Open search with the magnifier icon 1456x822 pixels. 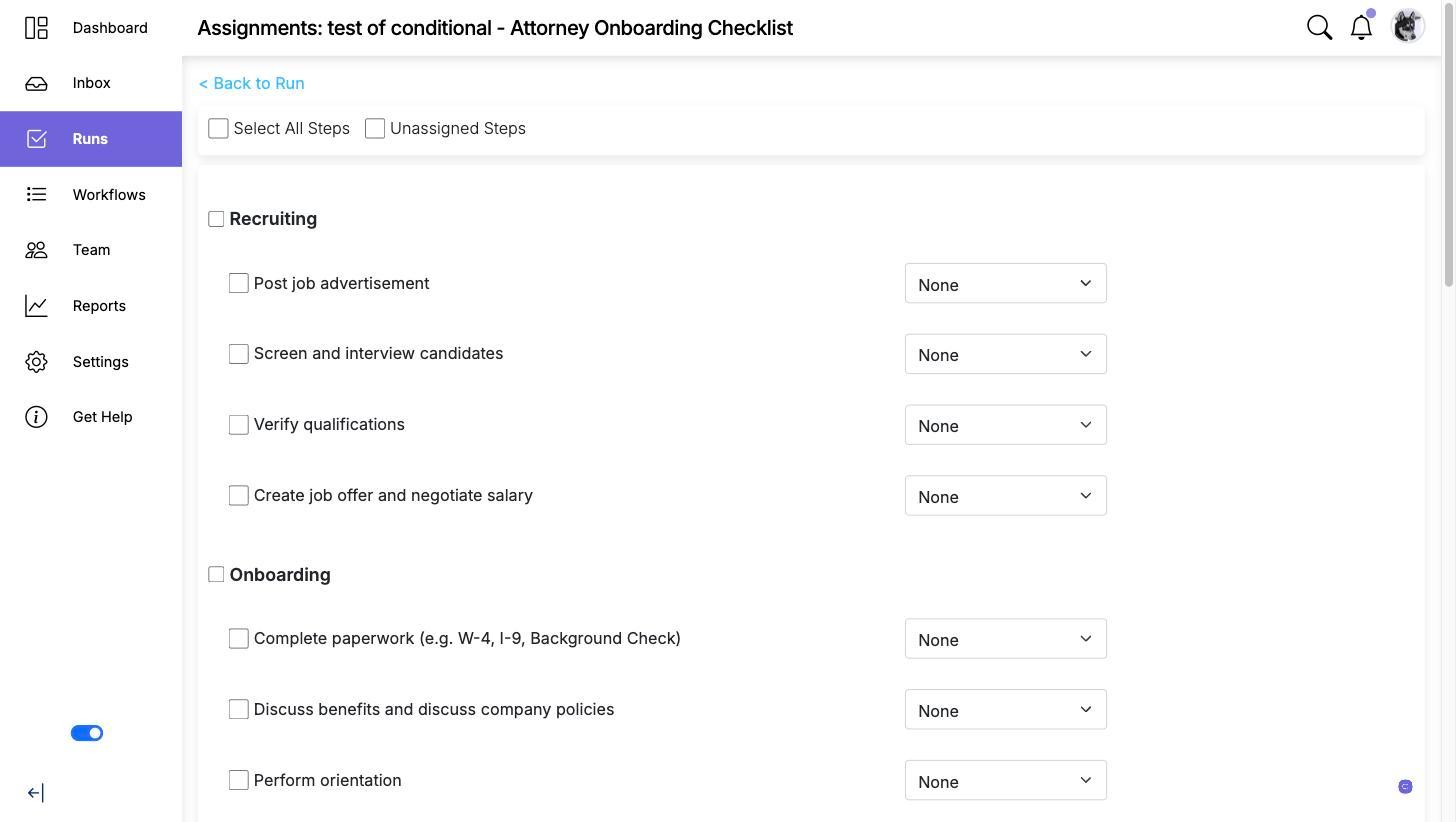tap(1319, 28)
